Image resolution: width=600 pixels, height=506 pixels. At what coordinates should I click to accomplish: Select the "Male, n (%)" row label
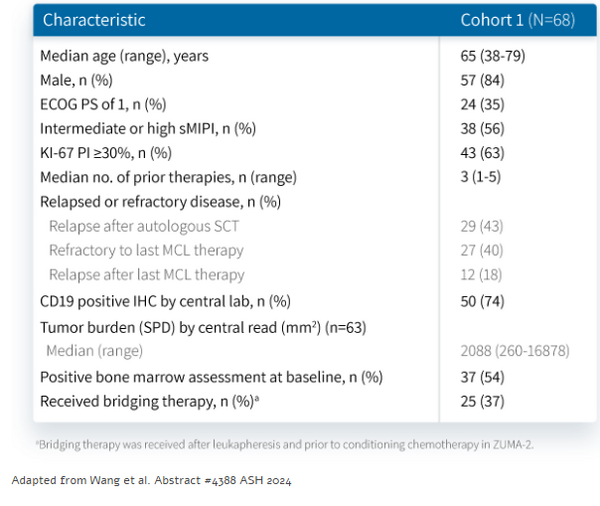pos(84,80)
